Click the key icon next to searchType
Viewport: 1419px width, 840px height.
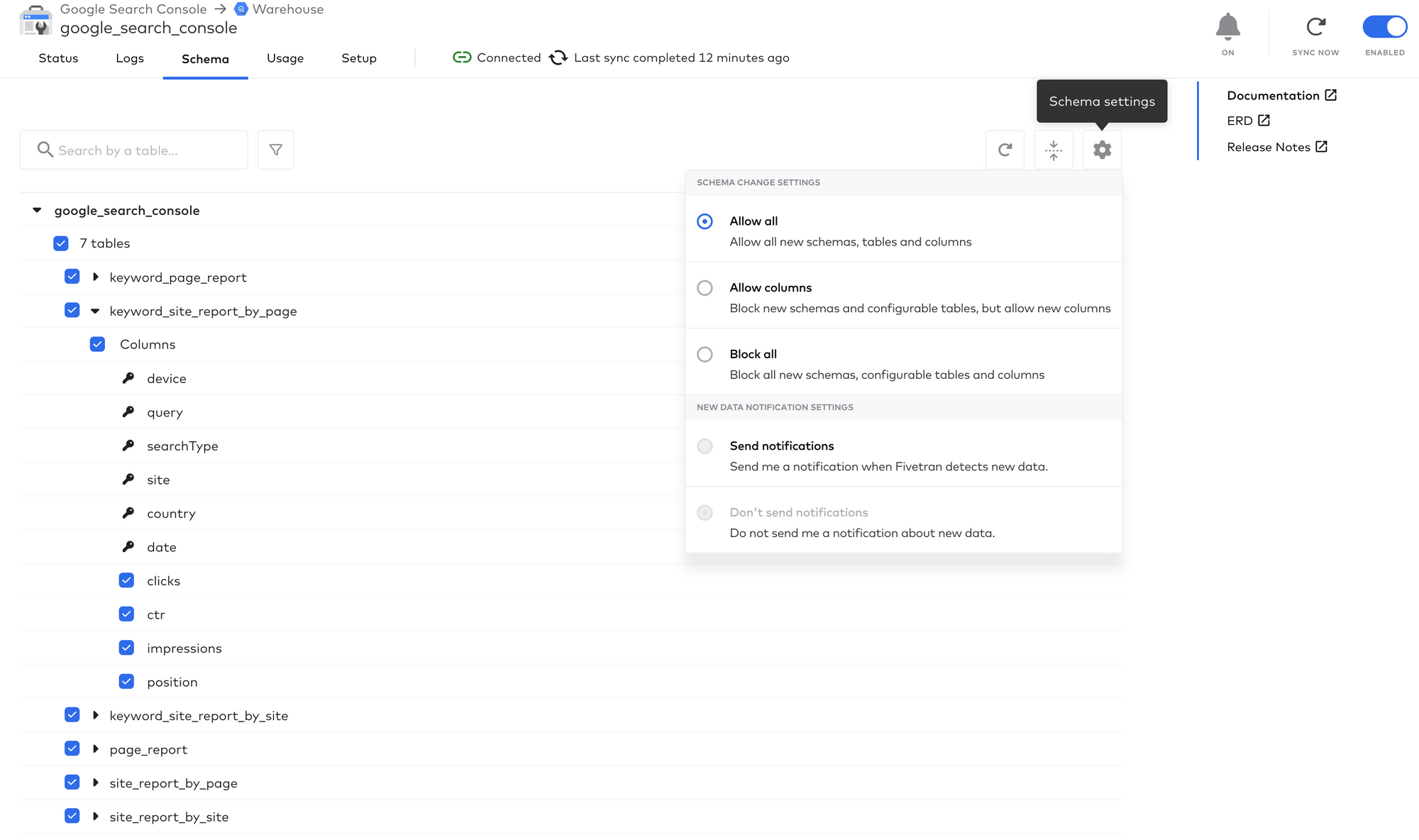128,446
